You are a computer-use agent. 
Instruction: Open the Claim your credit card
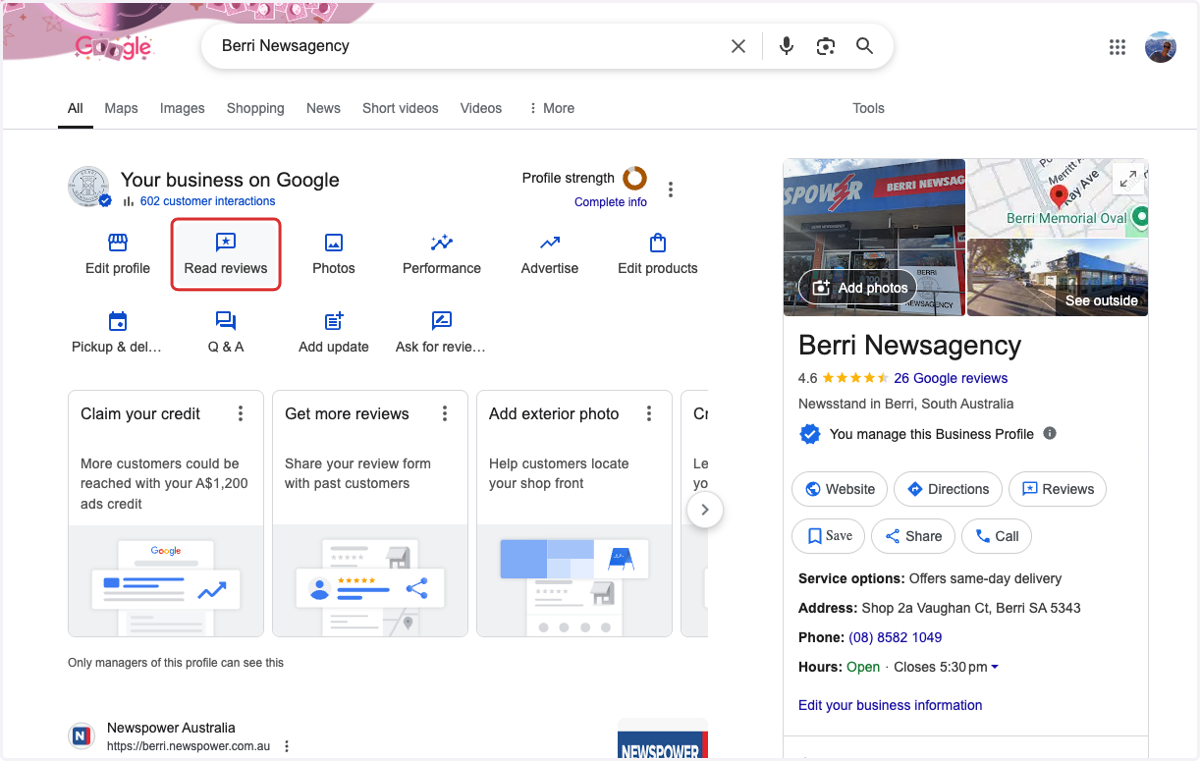(166, 513)
